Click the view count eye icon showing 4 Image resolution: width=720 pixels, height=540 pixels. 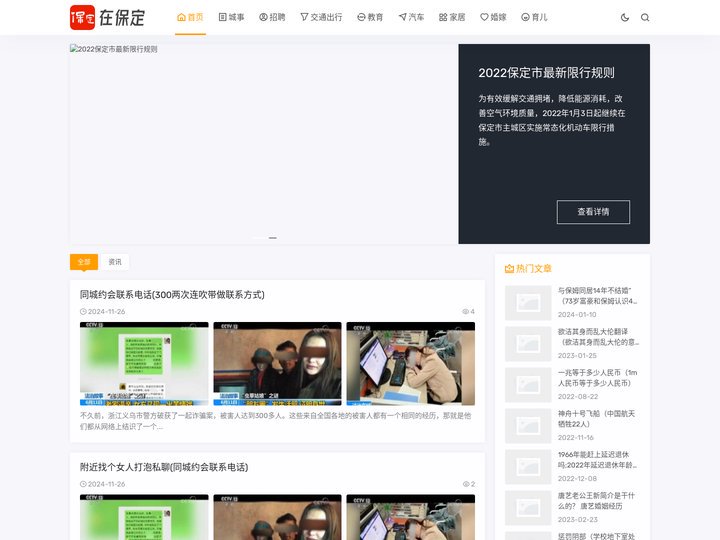coord(465,311)
